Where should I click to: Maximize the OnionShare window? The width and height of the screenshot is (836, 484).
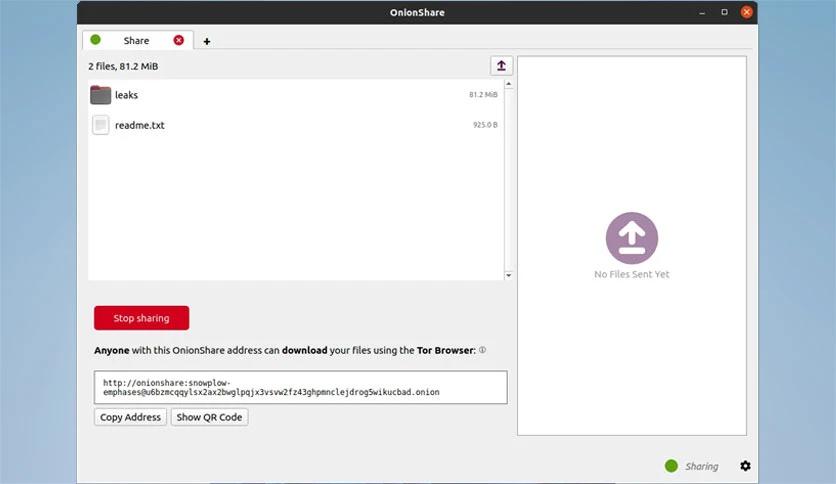pos(724,12)
